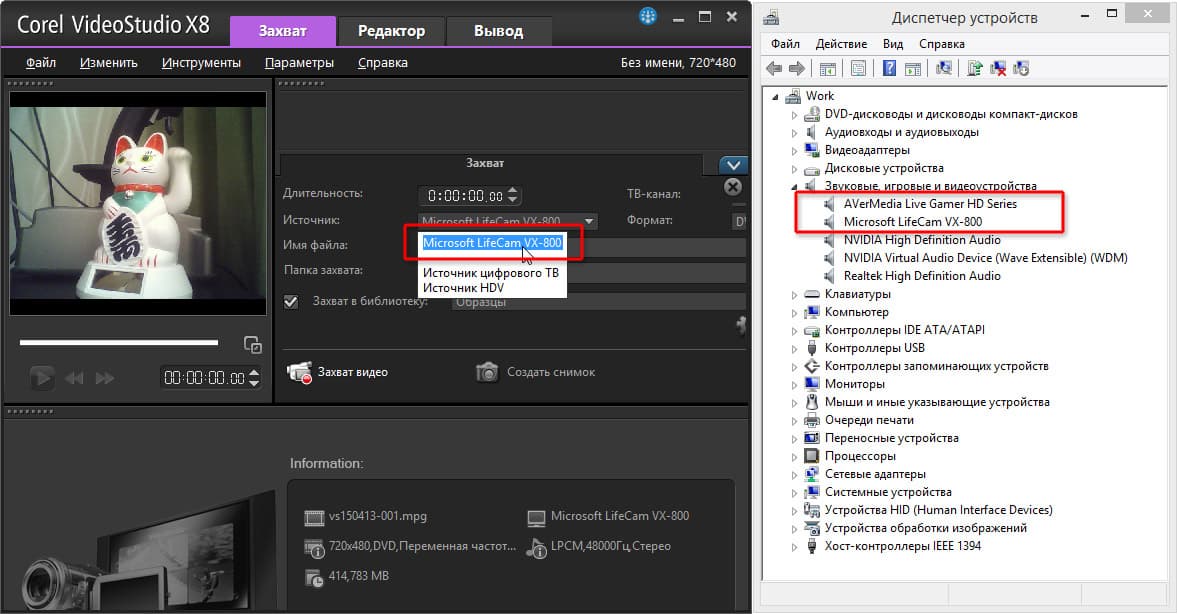The width and height of the screenshot is (1177, 614).
Task: Open the Источник source dropdown arrow
Action: pyautogui.click(x=589, y=221)
